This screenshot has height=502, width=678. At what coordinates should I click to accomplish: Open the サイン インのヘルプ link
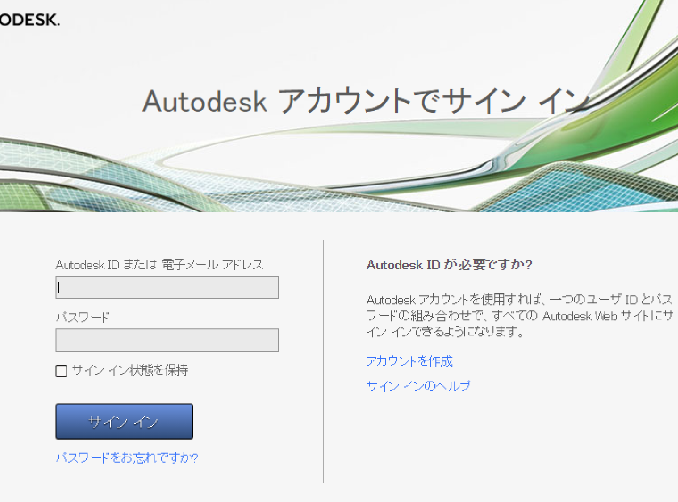coord(418,386)
